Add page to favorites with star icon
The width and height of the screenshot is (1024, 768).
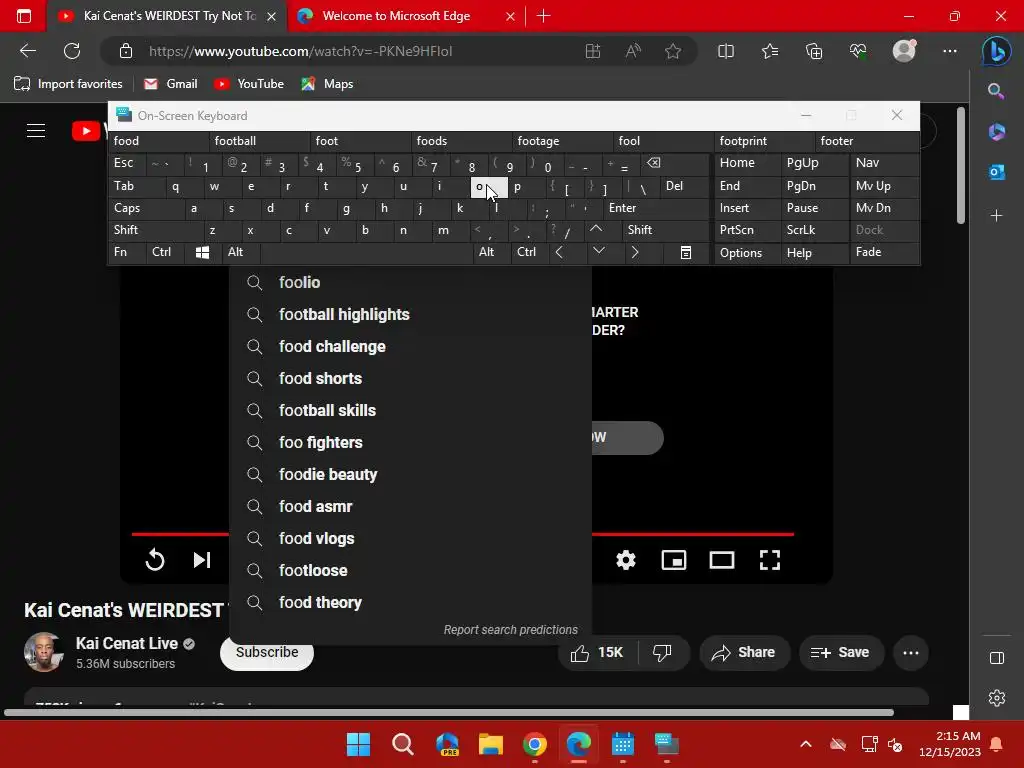(673, 51)
